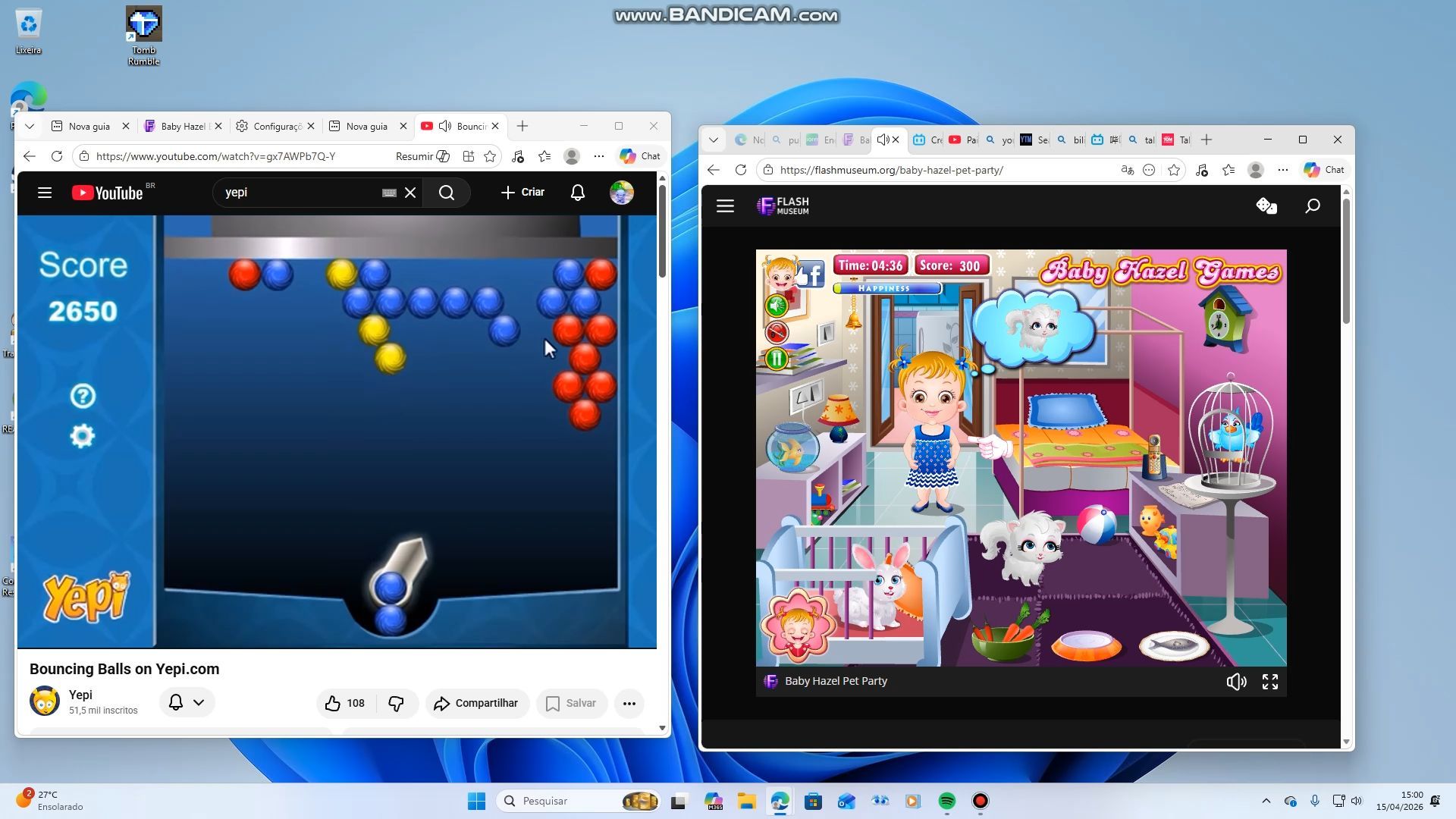Show hidden system tray icons chevron
Viewport: 1456px width, 819px height.
(1266, 801)
